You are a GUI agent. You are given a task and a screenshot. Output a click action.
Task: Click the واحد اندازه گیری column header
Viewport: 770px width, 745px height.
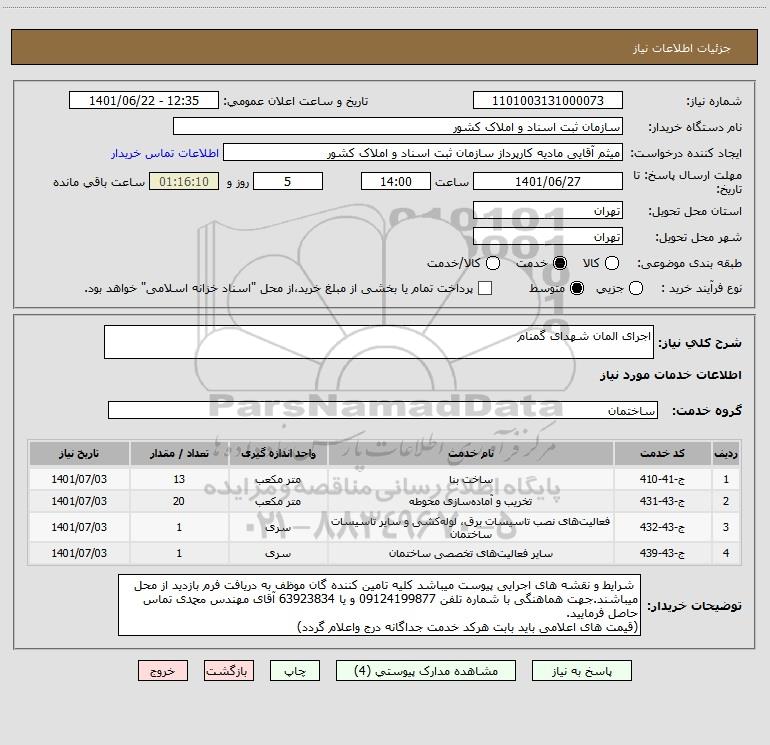278,453
